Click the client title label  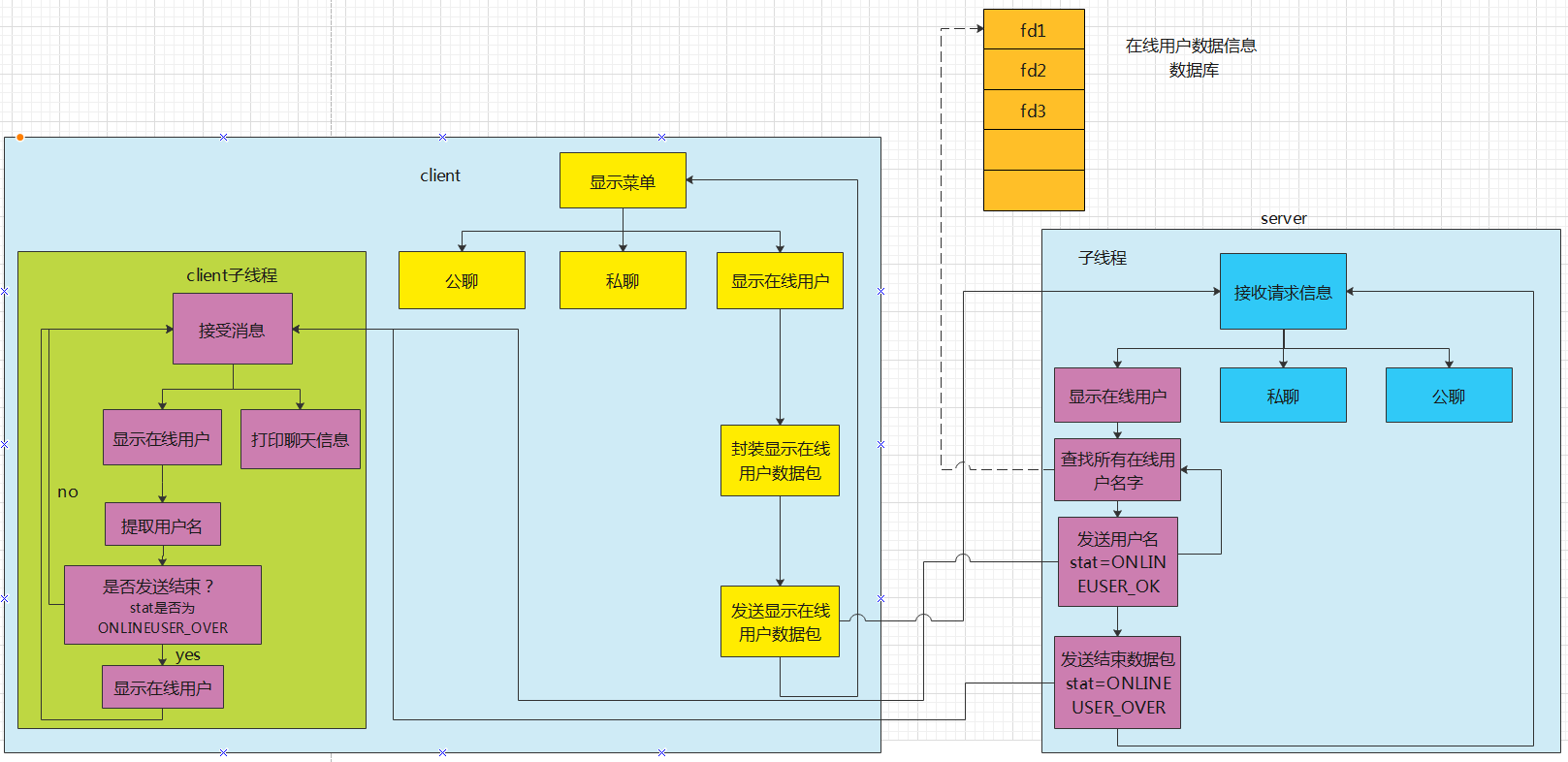click(x=440, y=175)
